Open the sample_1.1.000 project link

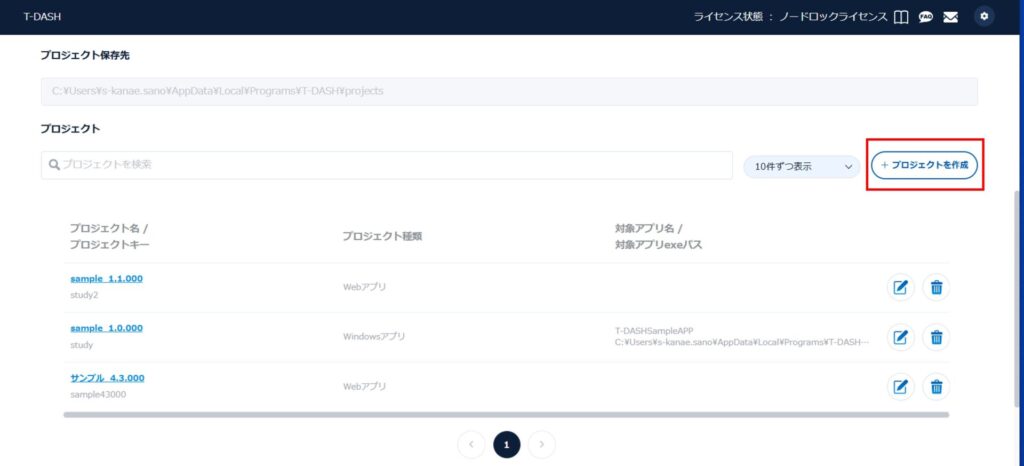tap(106, 278)
